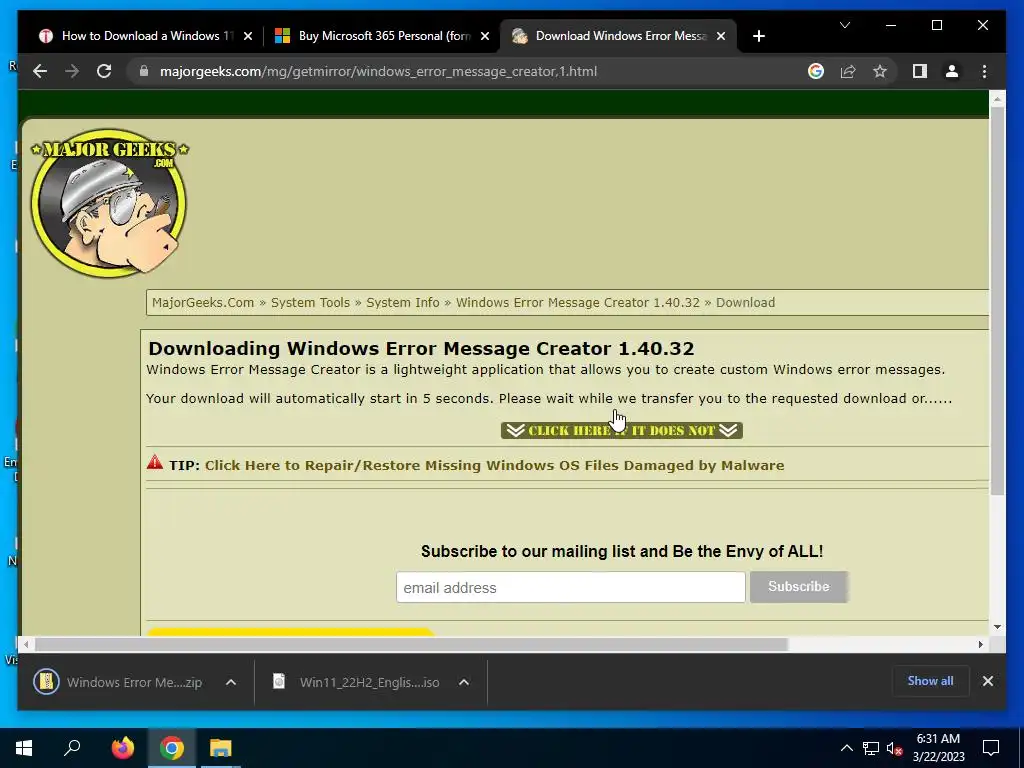The height and width of the screenshot is (768, 1024).
Task: Open the Chrome profile avatar
Action: coord(952,71)
